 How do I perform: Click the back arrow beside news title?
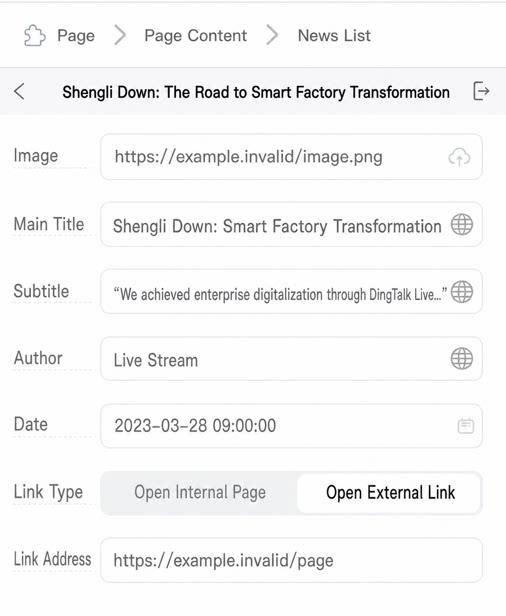tap(19, 92)
